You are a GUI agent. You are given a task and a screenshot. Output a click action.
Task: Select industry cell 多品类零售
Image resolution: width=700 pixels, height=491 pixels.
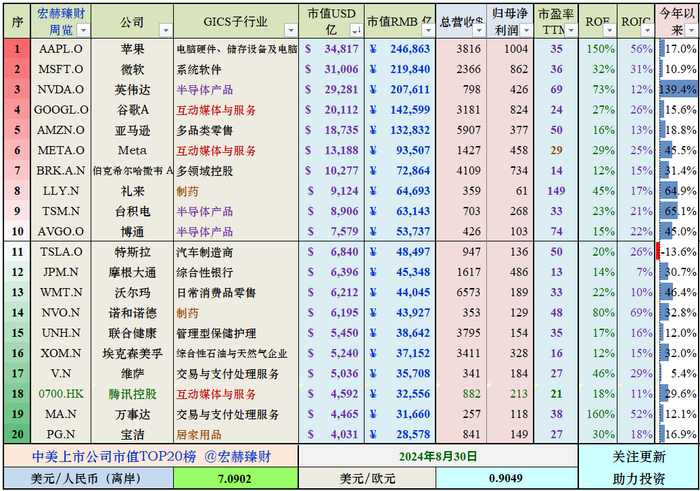pos(236,130)
